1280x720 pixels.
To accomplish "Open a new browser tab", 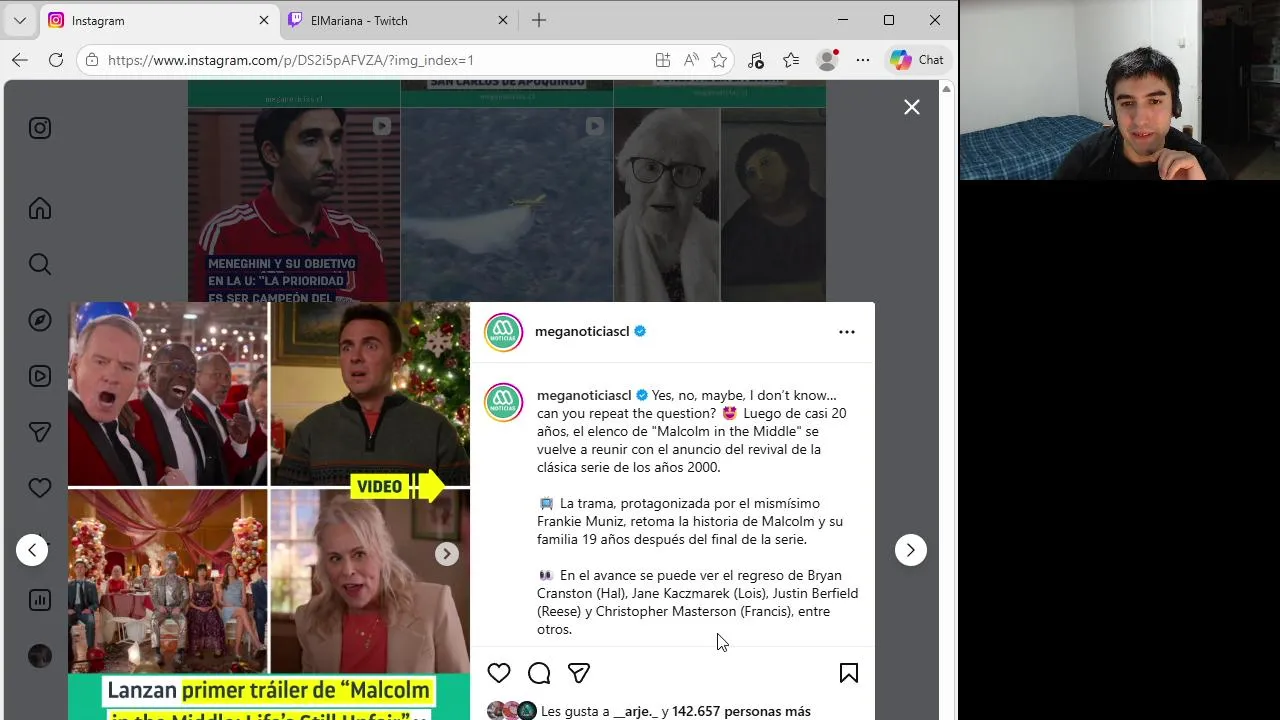I will point(539,20).
